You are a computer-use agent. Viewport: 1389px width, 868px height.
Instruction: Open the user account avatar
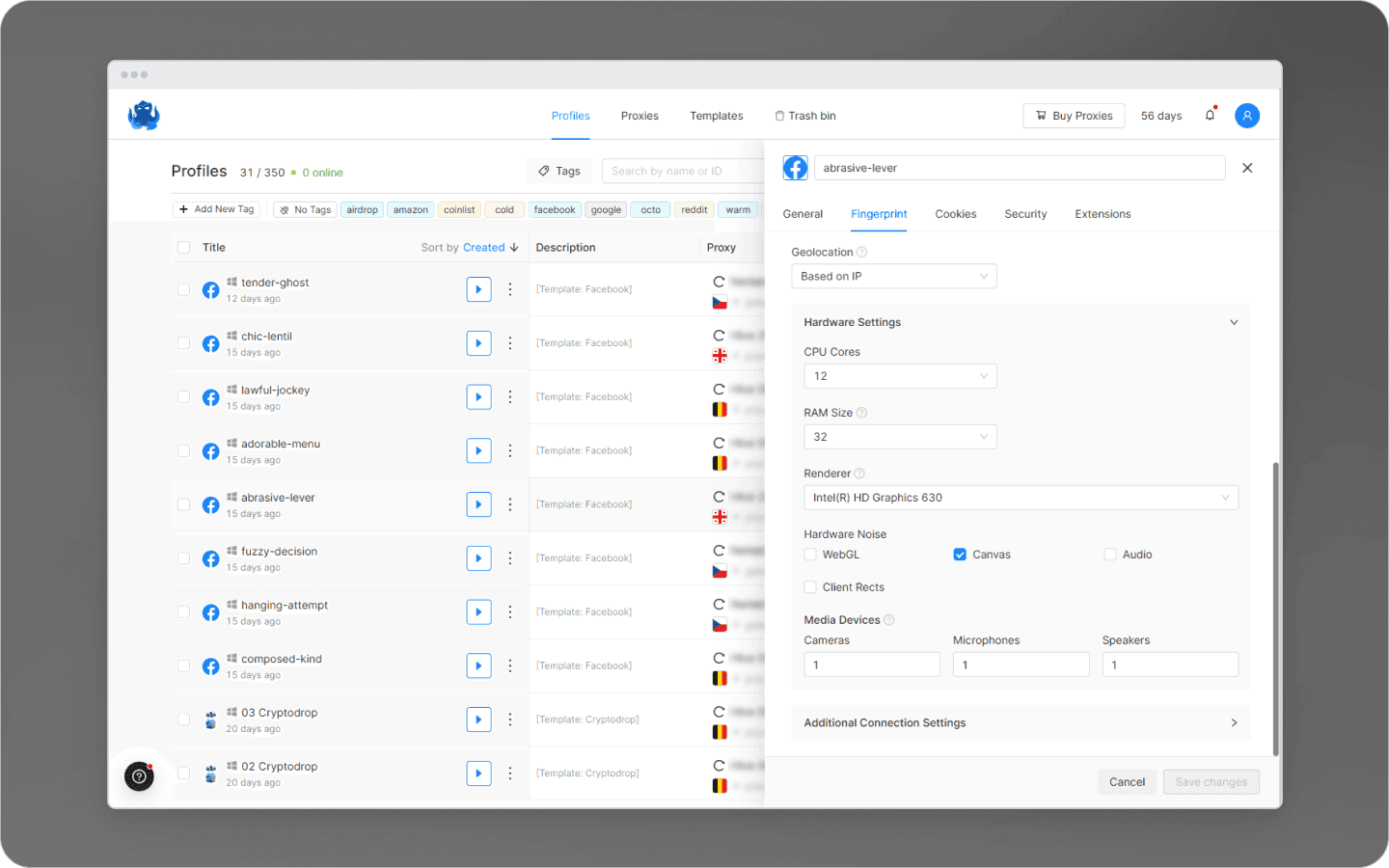click(x=1247, y=116)
